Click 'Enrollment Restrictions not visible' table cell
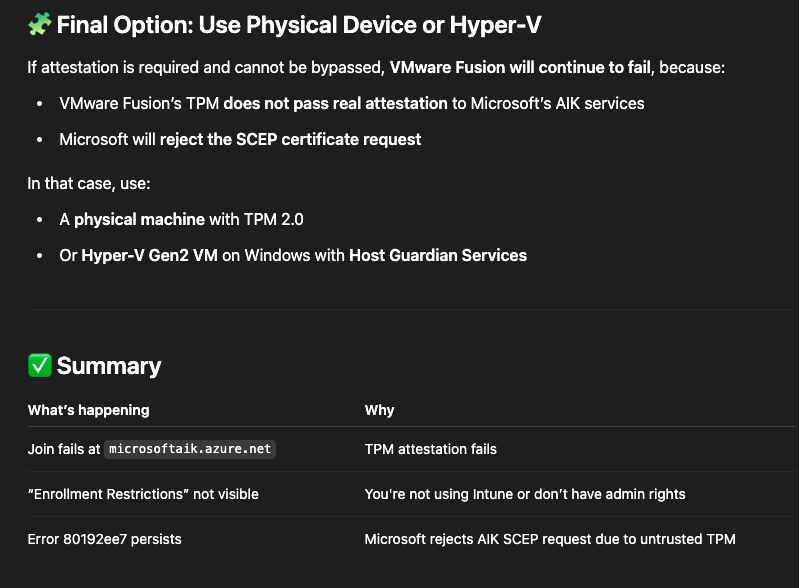This screenshot has height=588, width=799. point(143,494)
